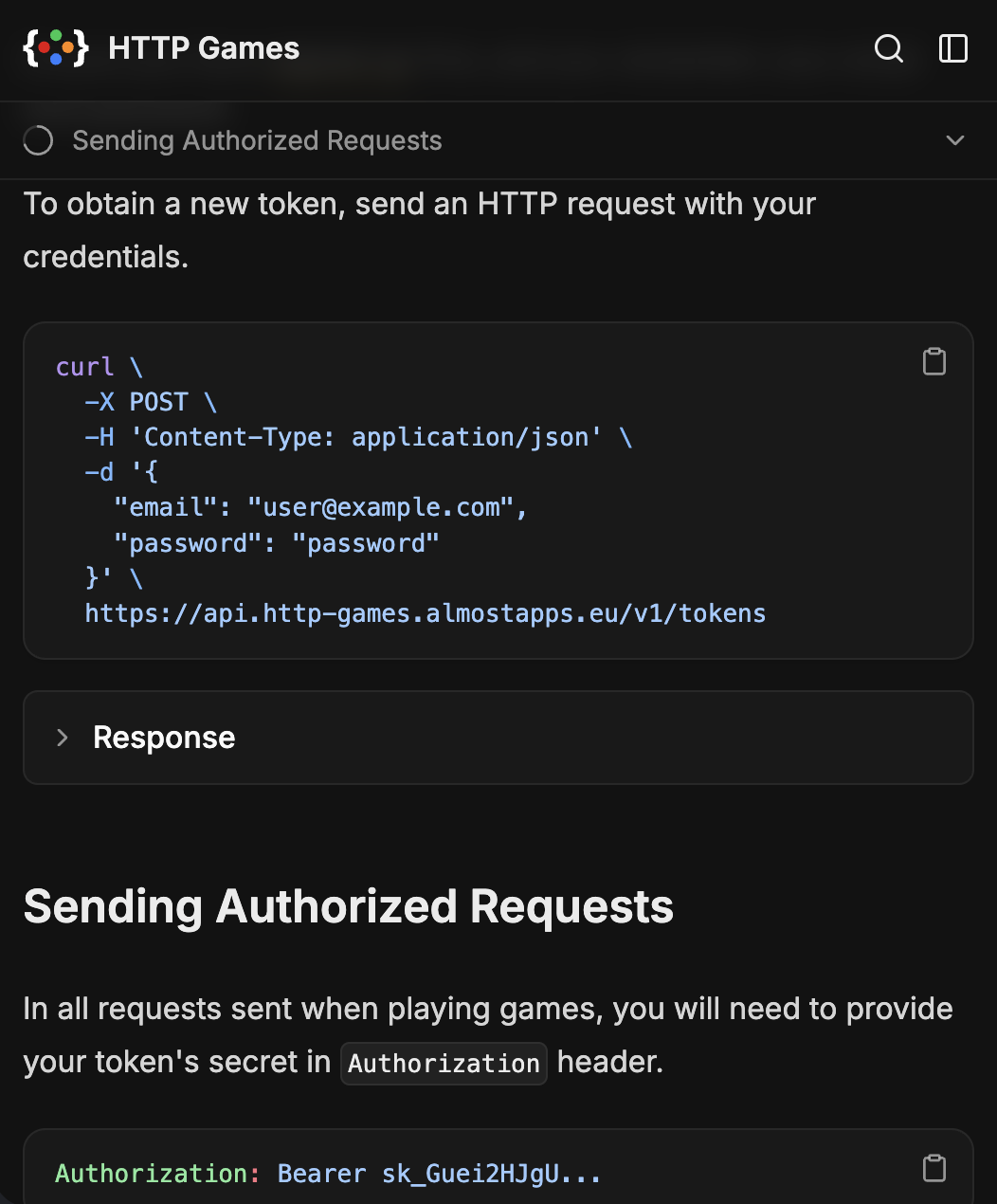Click the inline "Authorization" code tag
This screenshot has height=1204, width=997.
point(444,1064)
